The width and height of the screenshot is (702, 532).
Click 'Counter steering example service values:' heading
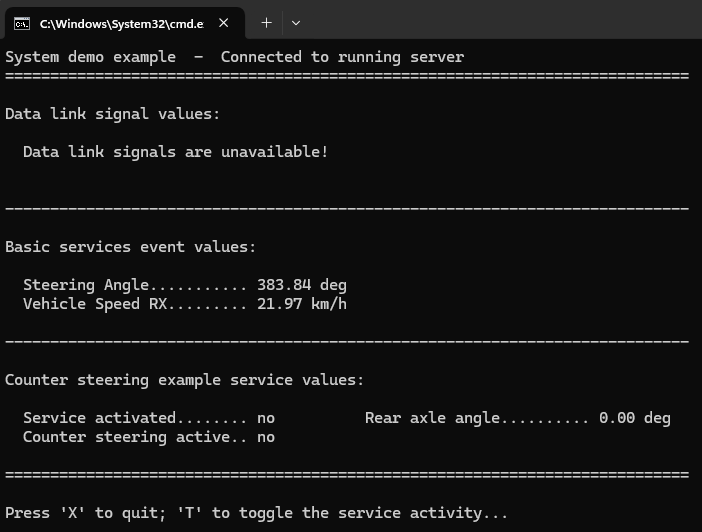184,380
